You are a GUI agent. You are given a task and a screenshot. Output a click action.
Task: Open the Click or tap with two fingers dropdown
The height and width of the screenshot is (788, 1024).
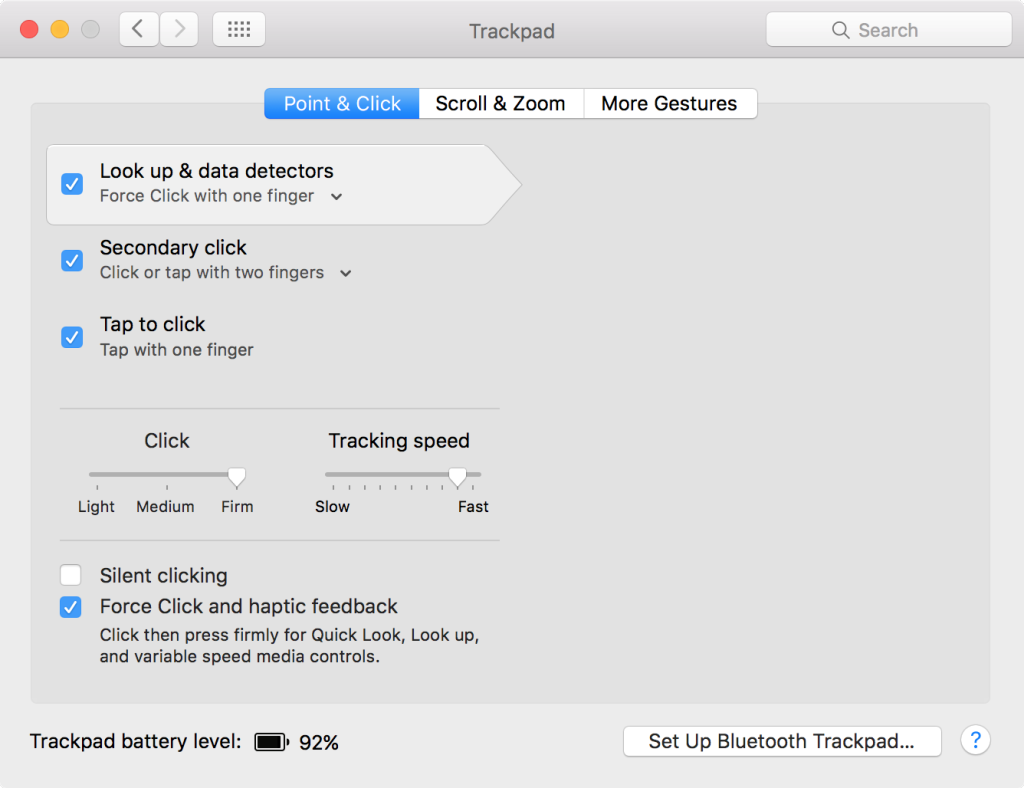[346, 273]
